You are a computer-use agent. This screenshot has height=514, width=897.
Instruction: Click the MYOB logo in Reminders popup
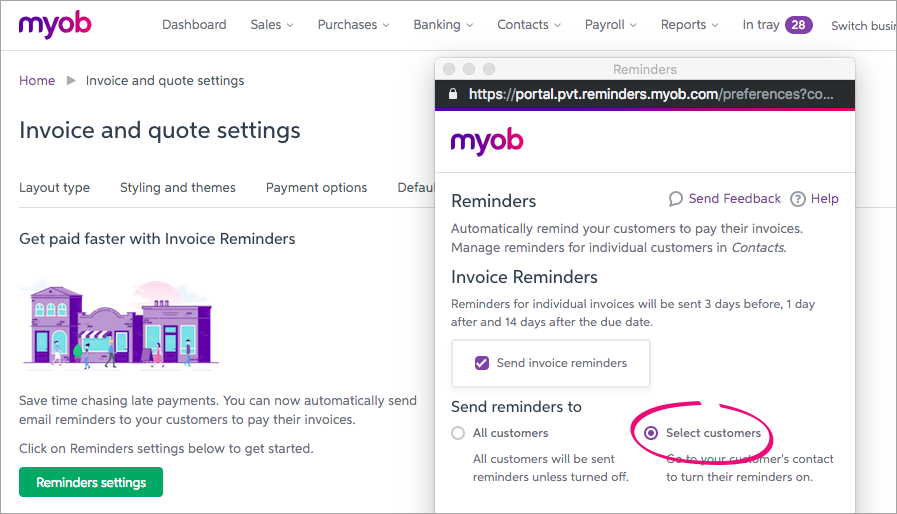coord(487,141)
